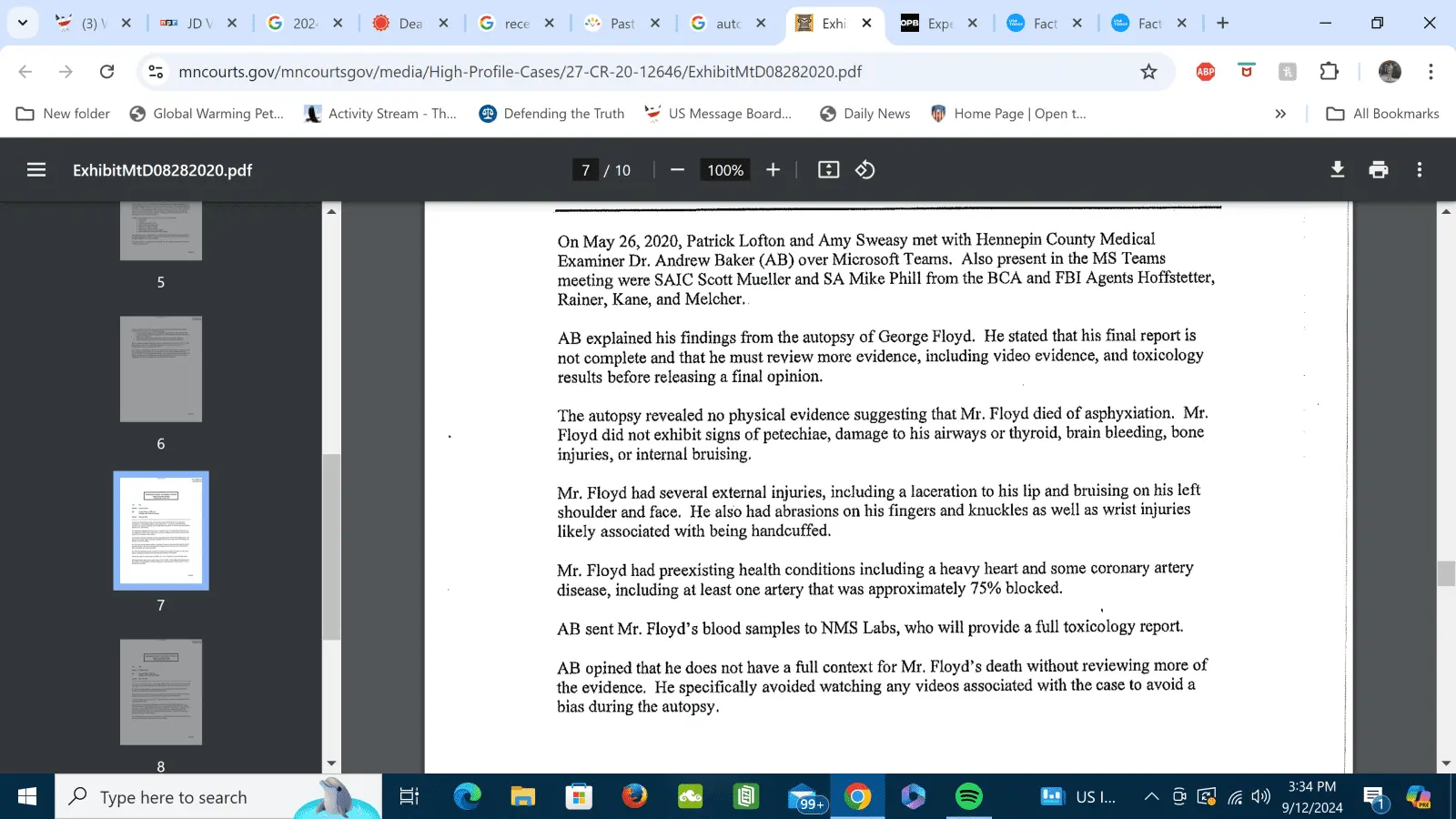Open the All Bookmarks folder
The image size is (1456, 819).
click(x=1383, y=114)
